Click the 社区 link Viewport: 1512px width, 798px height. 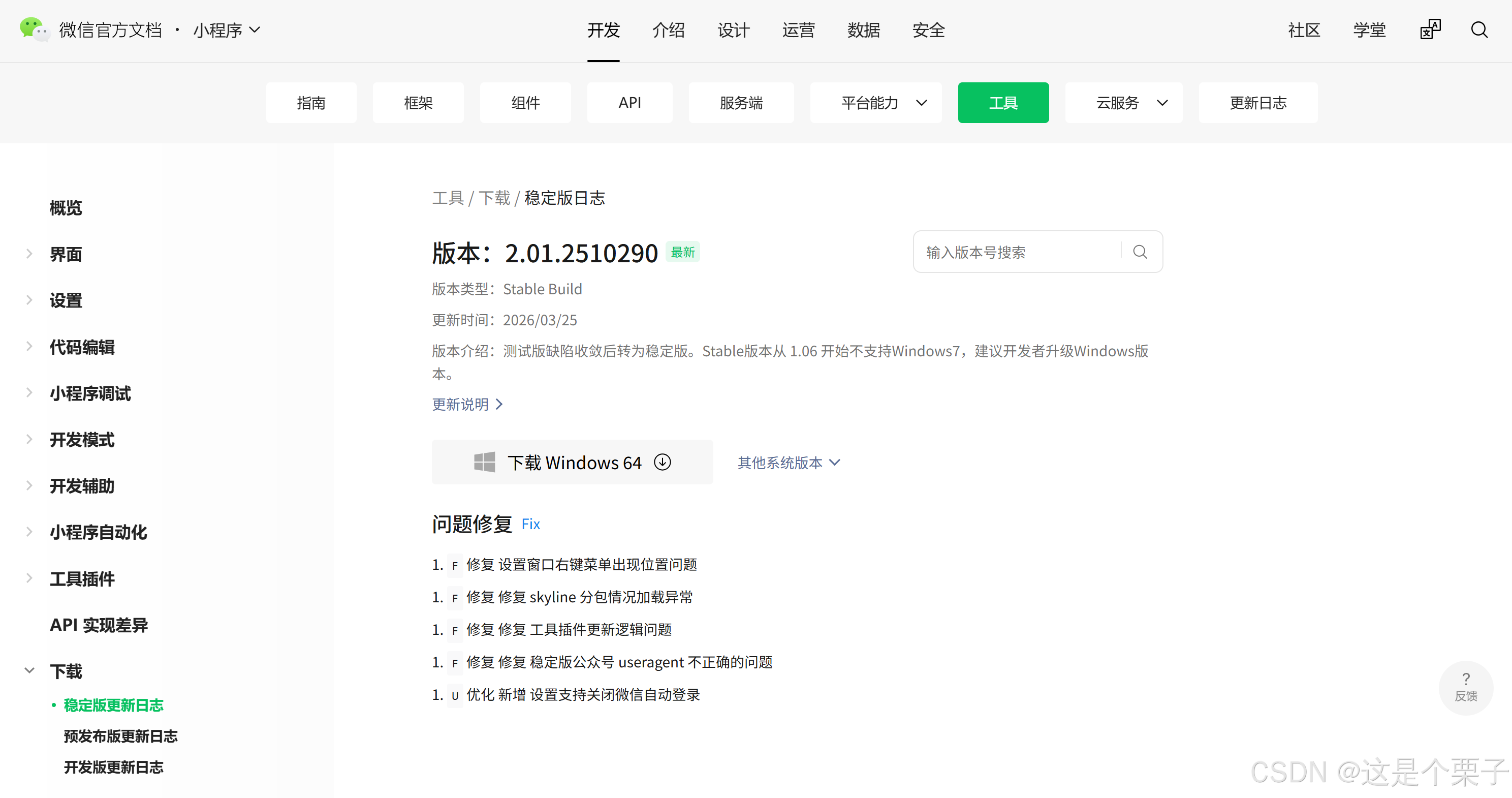(1304, 30)
